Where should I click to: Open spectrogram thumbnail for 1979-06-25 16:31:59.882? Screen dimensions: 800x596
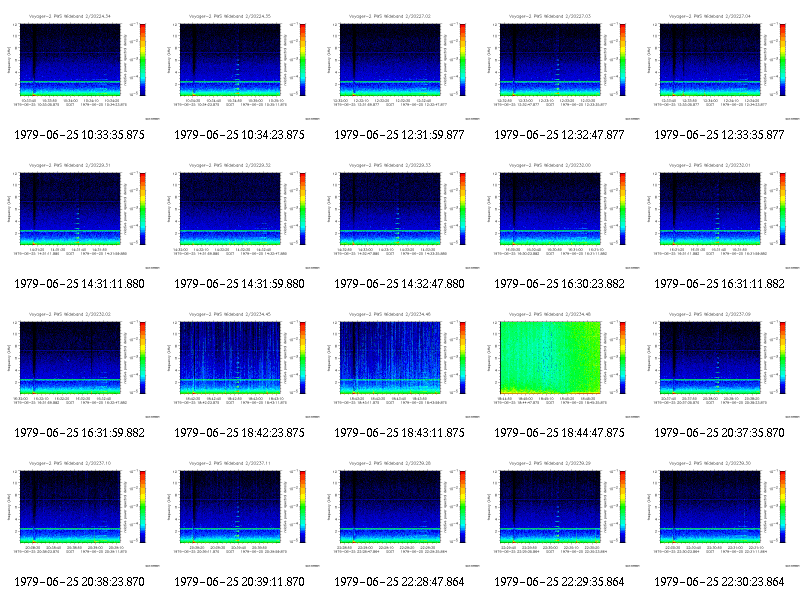[80, 364]
